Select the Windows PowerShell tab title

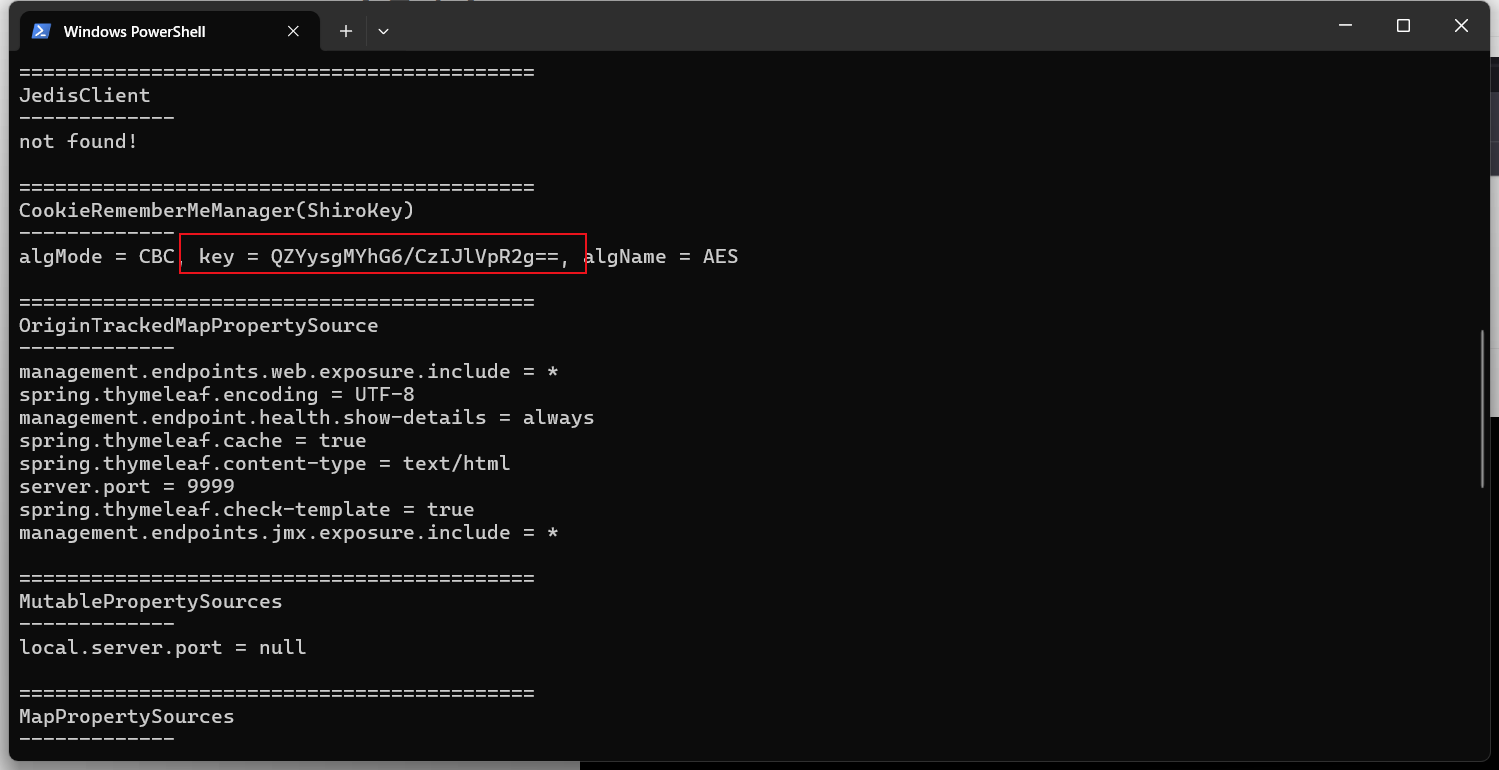[134, 32]
